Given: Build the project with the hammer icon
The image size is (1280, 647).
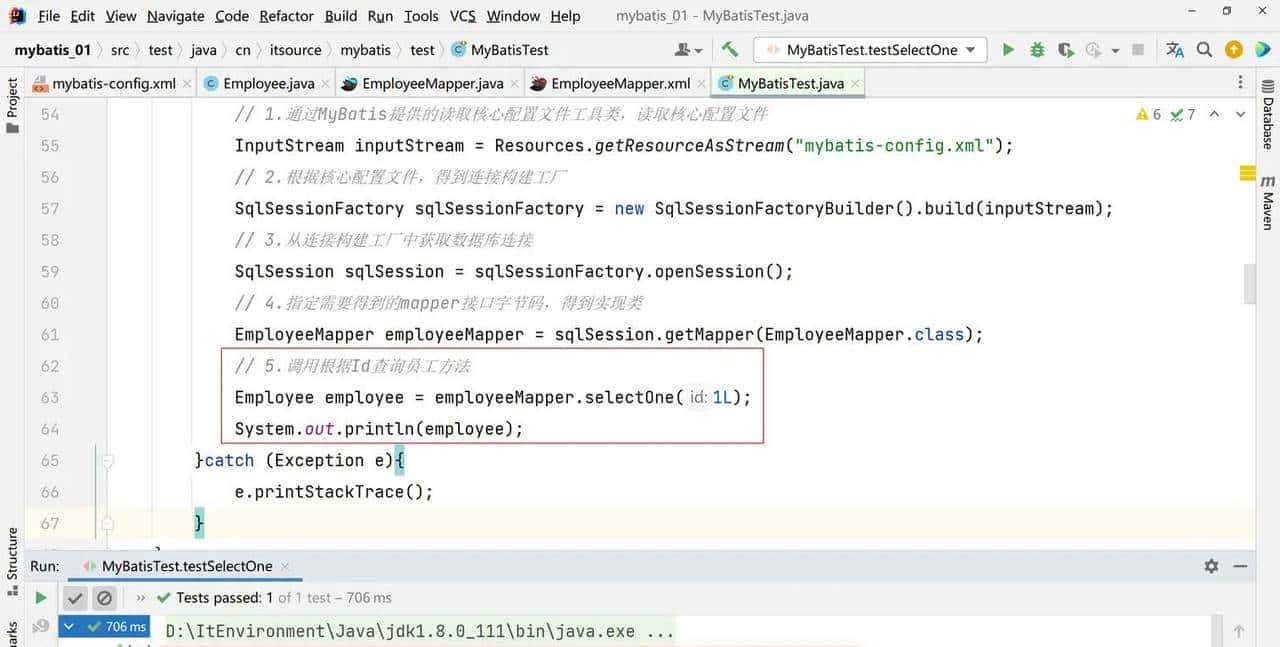Looking at the screenshot, I should 730,50.
